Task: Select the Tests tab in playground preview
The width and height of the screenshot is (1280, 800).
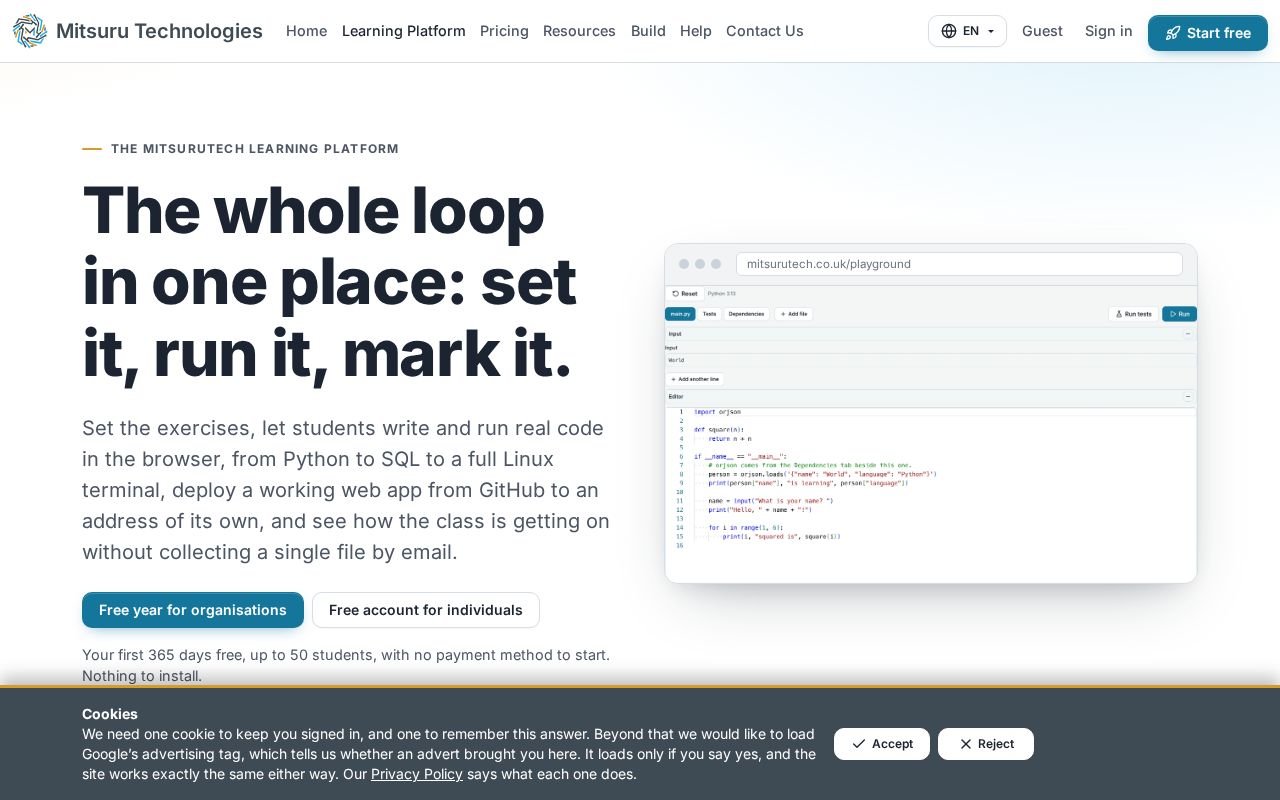Action: tap(709, 314)
